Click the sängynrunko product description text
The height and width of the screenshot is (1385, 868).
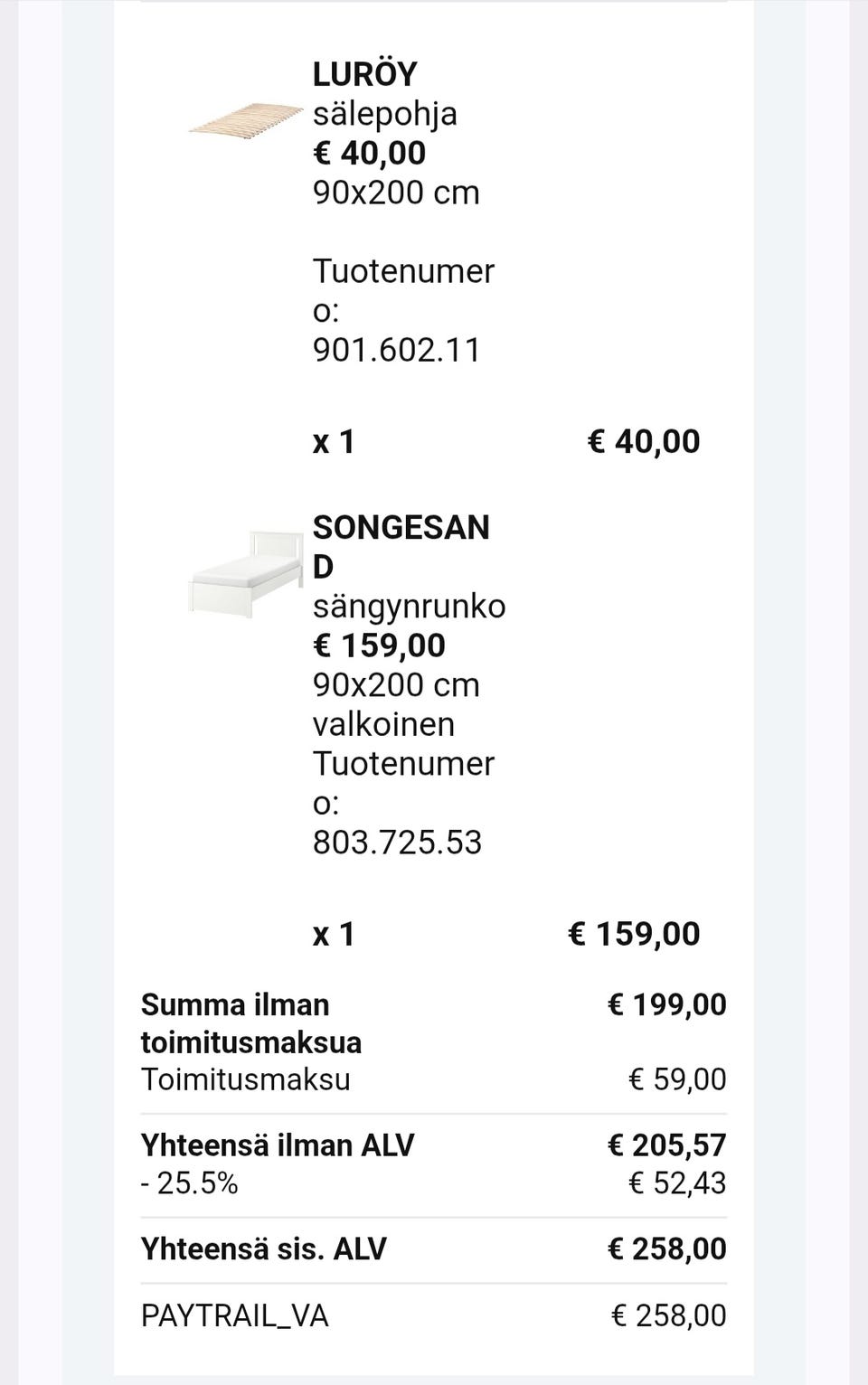pos(409,606)
